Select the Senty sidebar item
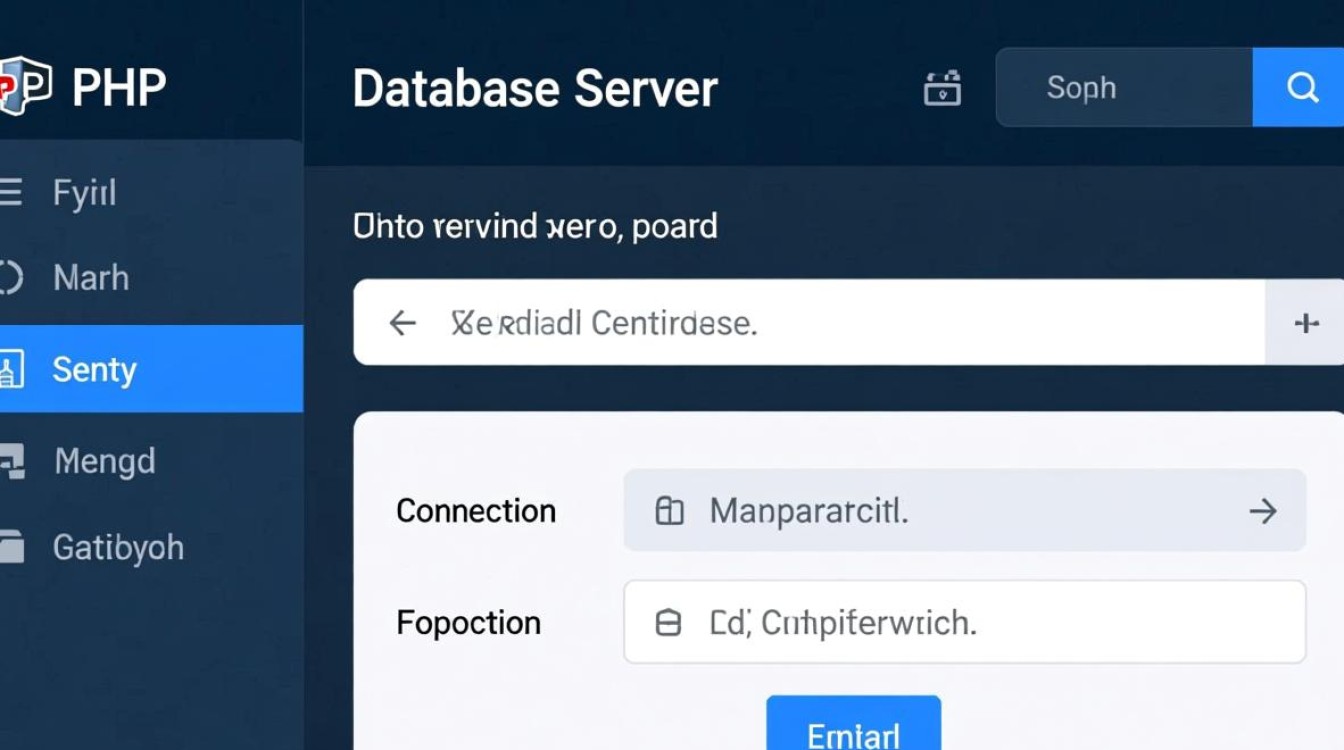This screenshot has width=1344, height=750. coord(150,369)
